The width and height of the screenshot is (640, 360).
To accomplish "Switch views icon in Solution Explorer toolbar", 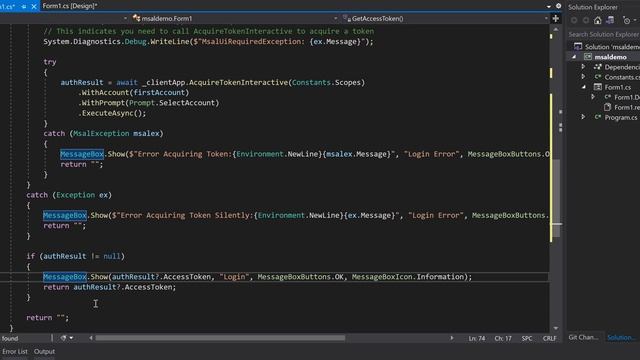I will (610, 20).
